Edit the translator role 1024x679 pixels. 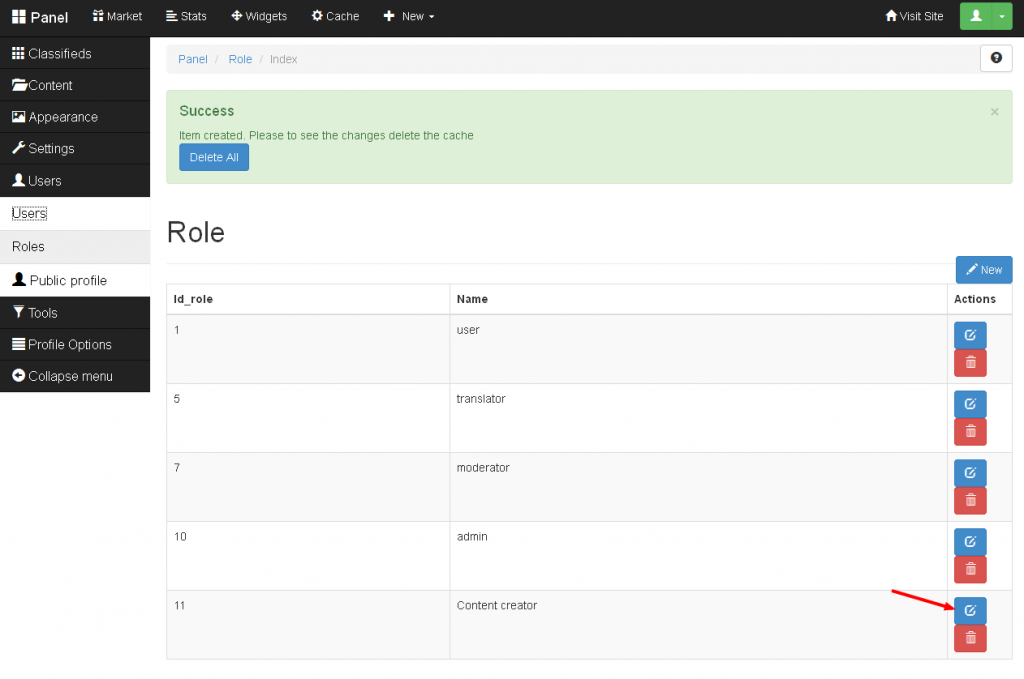[x=969, y=404]
